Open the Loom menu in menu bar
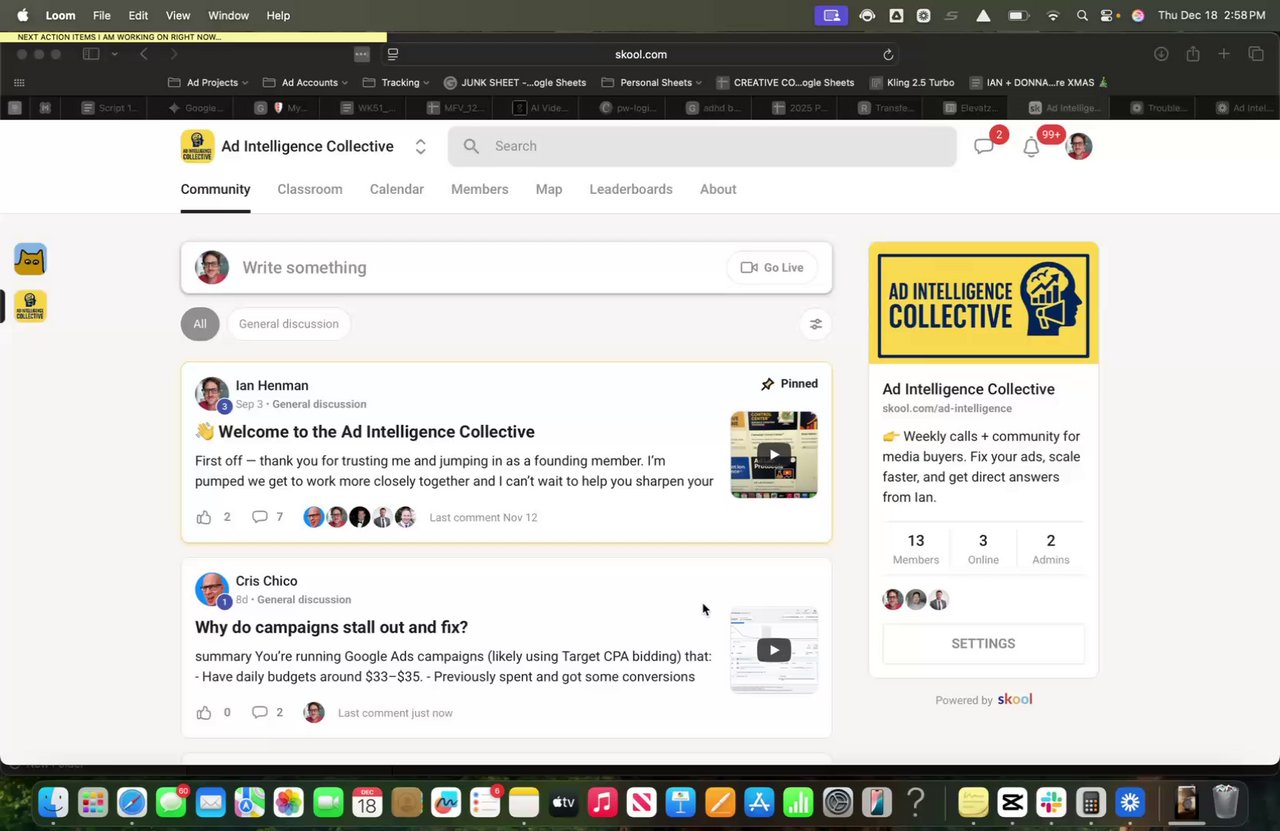The height and width of the screenshot is (831, 1280). pyautogui.click(x=61, y=15)
